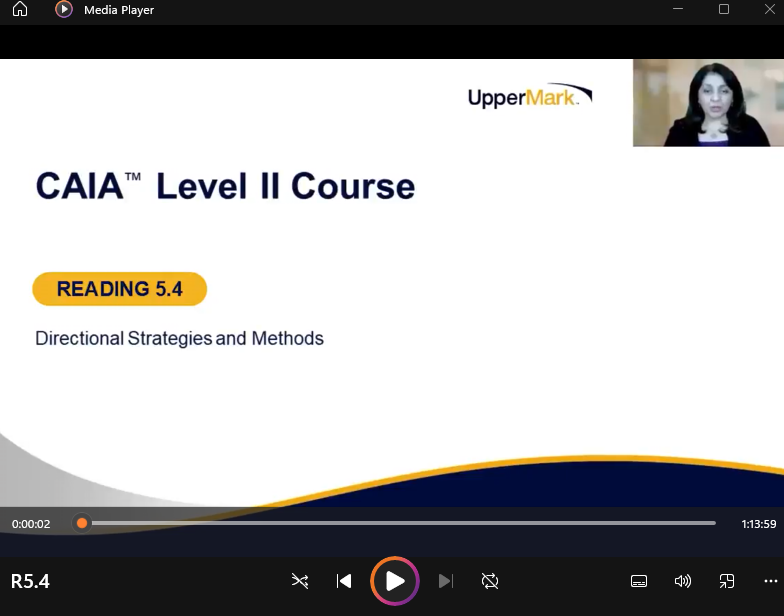Image resolution: width=784 pixels, height=616 pixels.
Task: Open the volume control
Action: (x=683, y=581)
